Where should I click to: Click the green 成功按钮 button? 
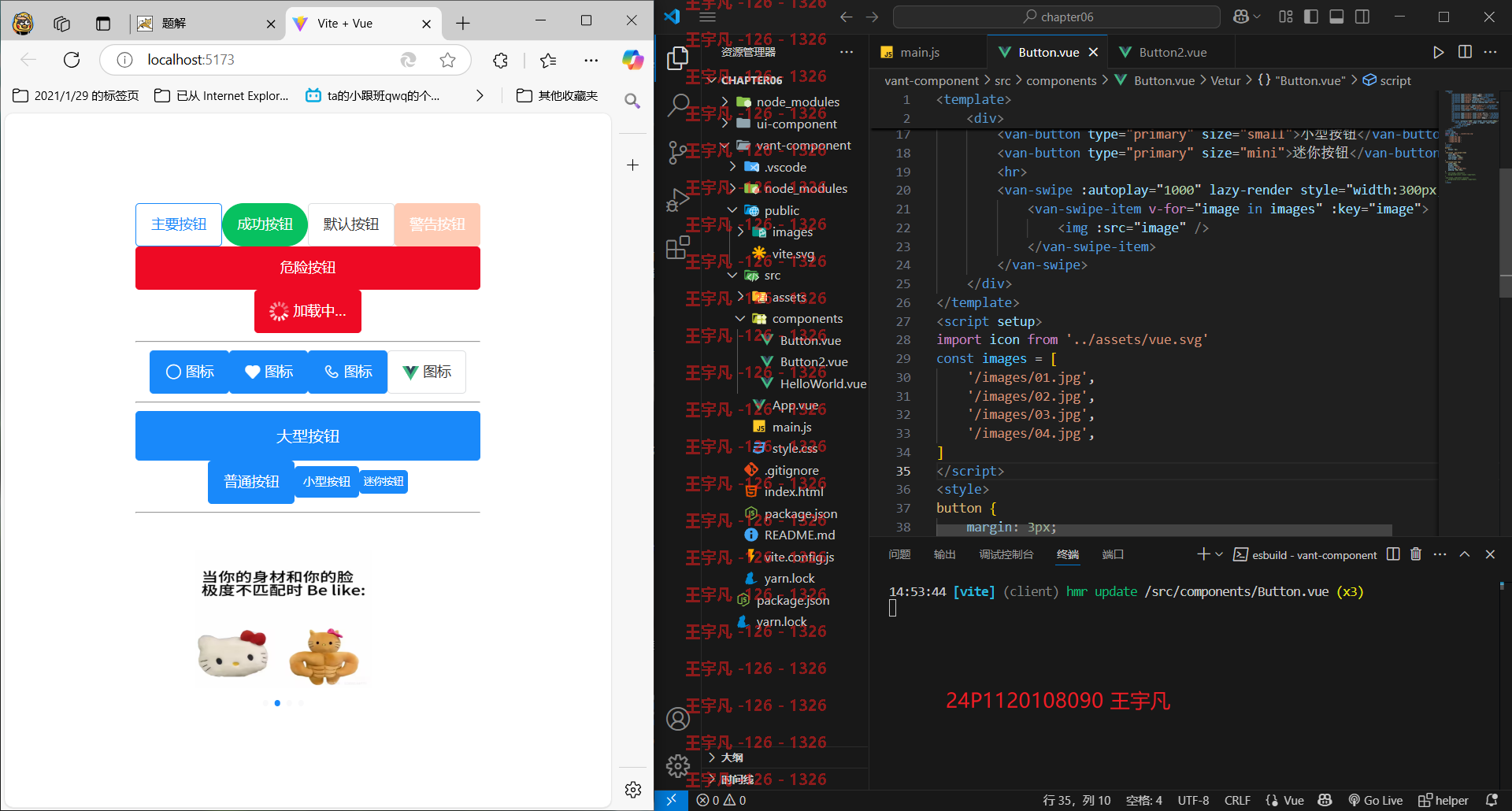pyautogui.click(x=265, y=224)
